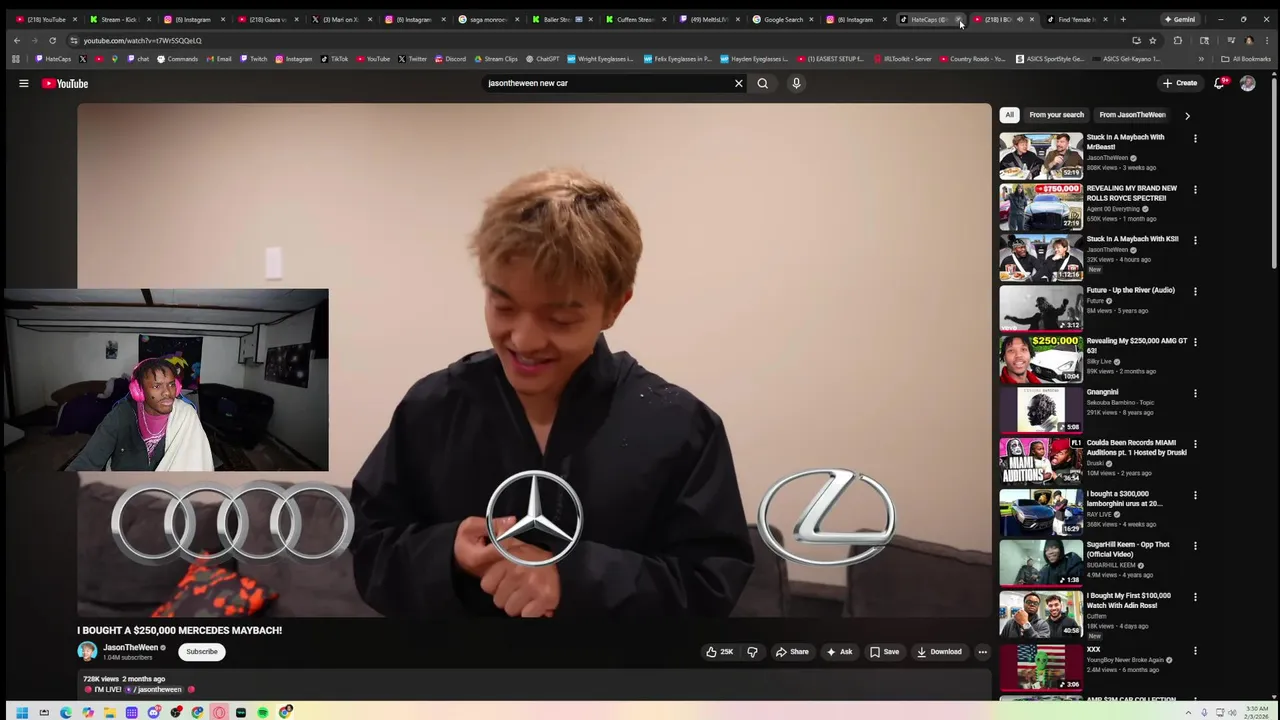The width and height of the screenshot is (1280, 720).
Task: Reload the page in browser toolbar
Action: click(x=52, y=40)
